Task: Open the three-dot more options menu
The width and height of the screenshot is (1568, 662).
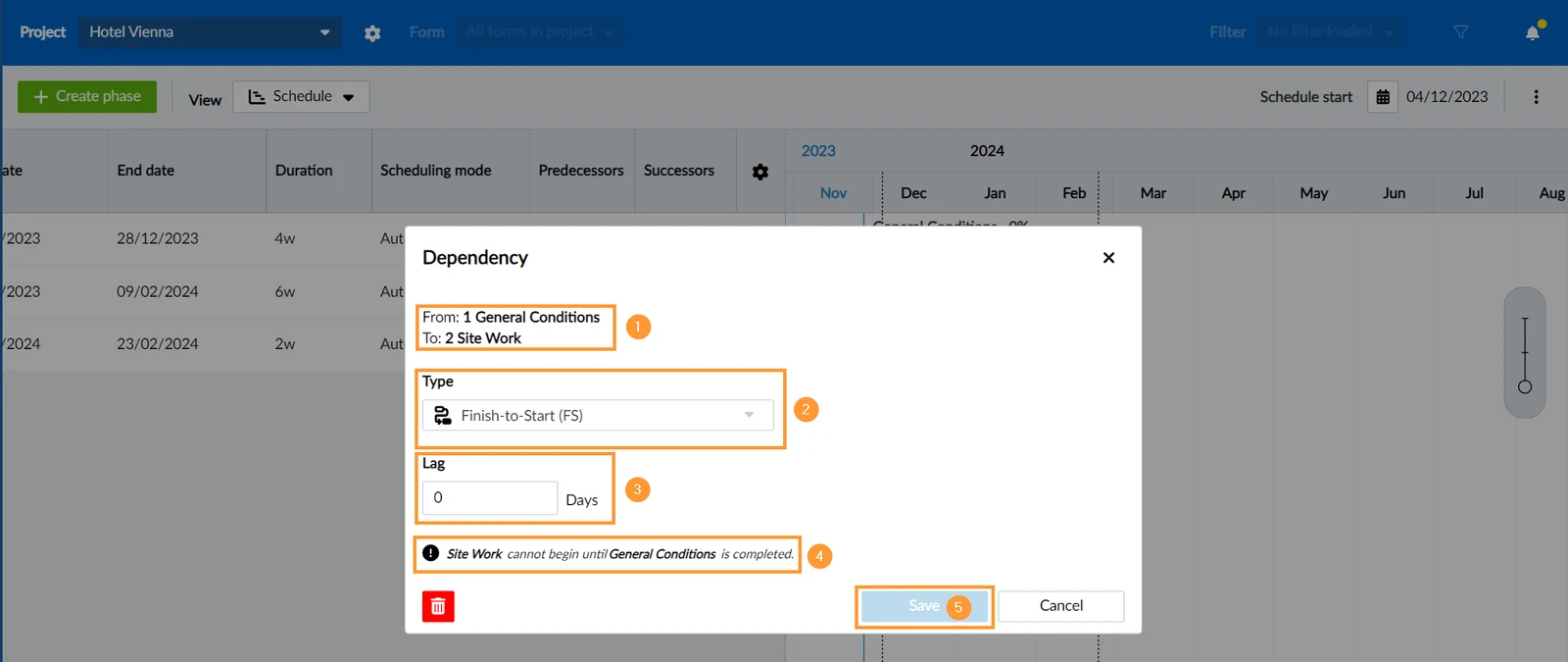Action: (x=1536, y=97)
